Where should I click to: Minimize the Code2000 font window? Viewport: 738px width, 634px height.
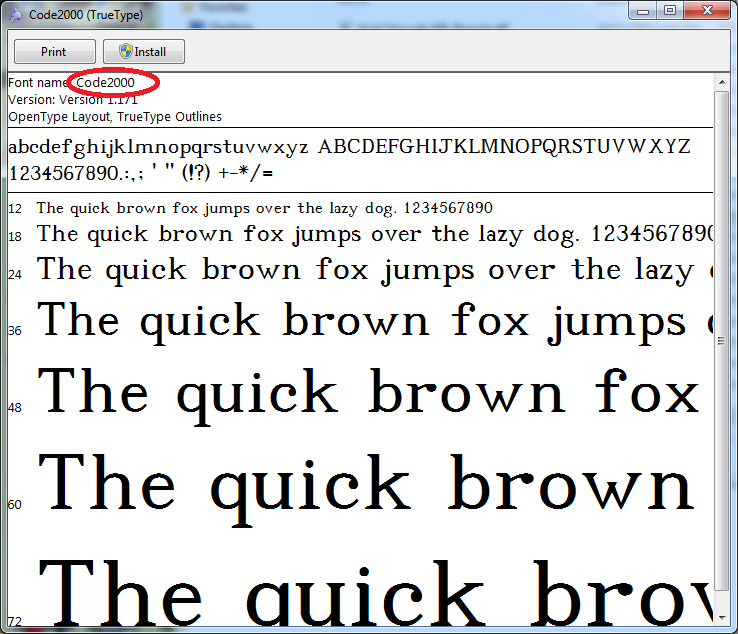[643, 11]
